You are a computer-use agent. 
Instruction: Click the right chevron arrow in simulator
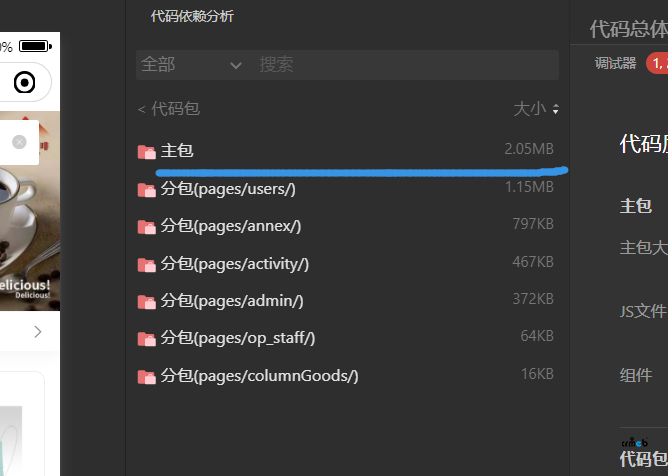click(38, 332)
